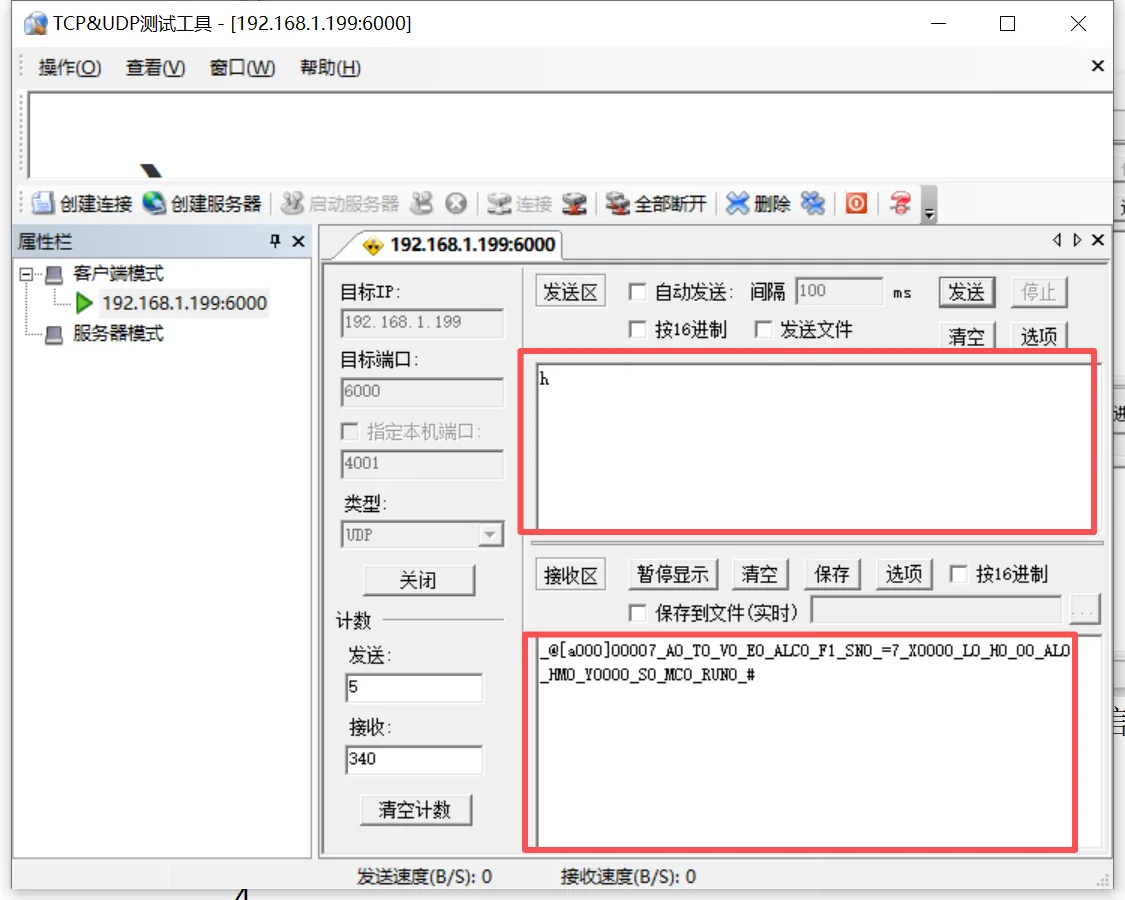Click the blue X 删除 icon
The width and height of the screenshot is (1125, 900).
[737, 204]
